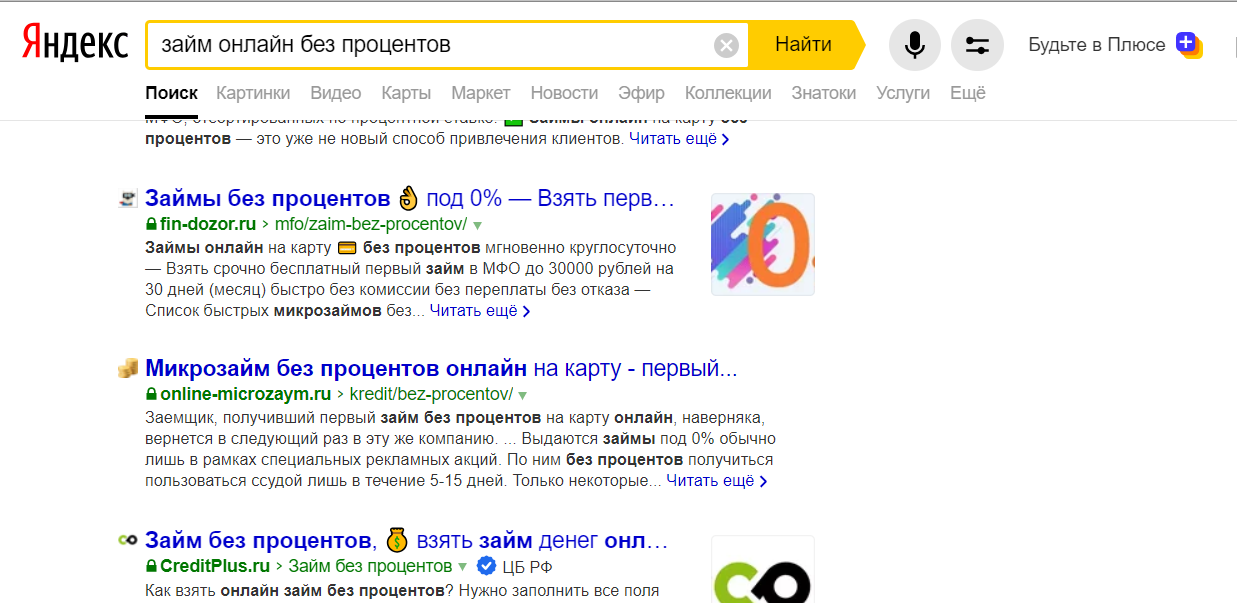This screenshot has width=1237, height=603.
Task: Click the kredit/bez-procentov/ path link
Action: click(431, 394)
